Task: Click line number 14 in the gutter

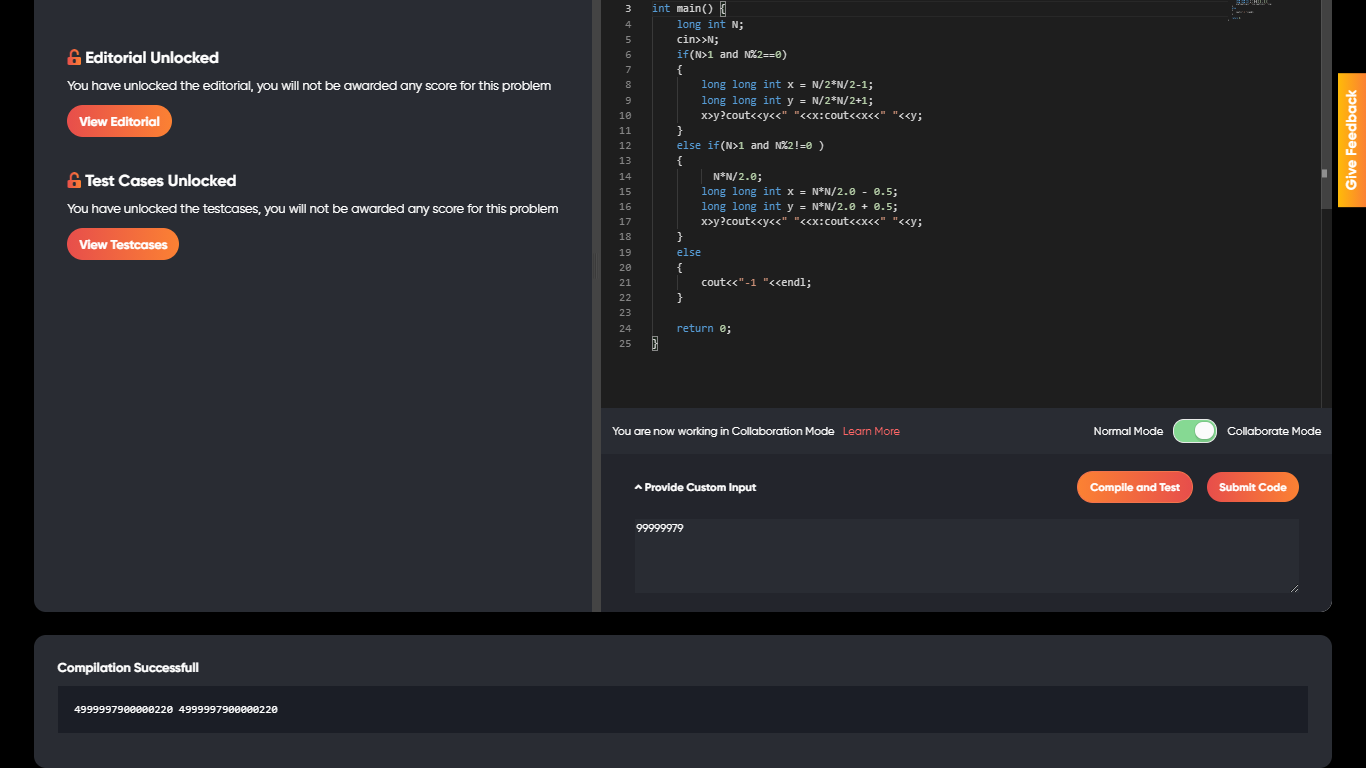Action: (x=625, y=176)
